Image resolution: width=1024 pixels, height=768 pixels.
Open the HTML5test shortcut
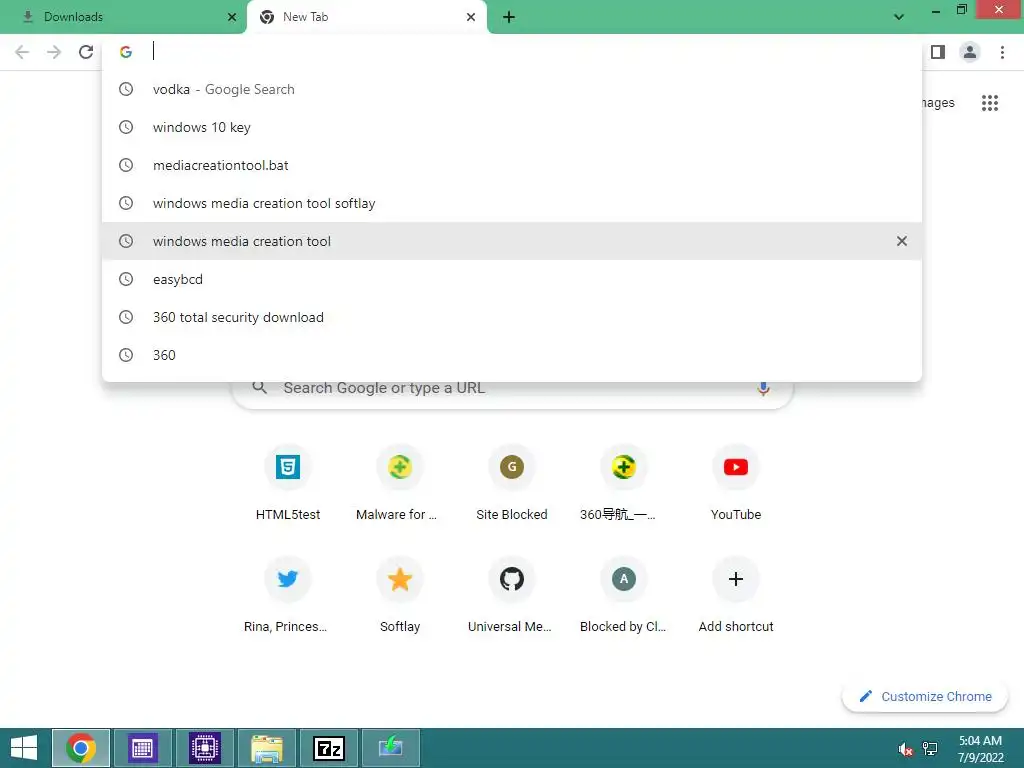(x=288, y=483)
